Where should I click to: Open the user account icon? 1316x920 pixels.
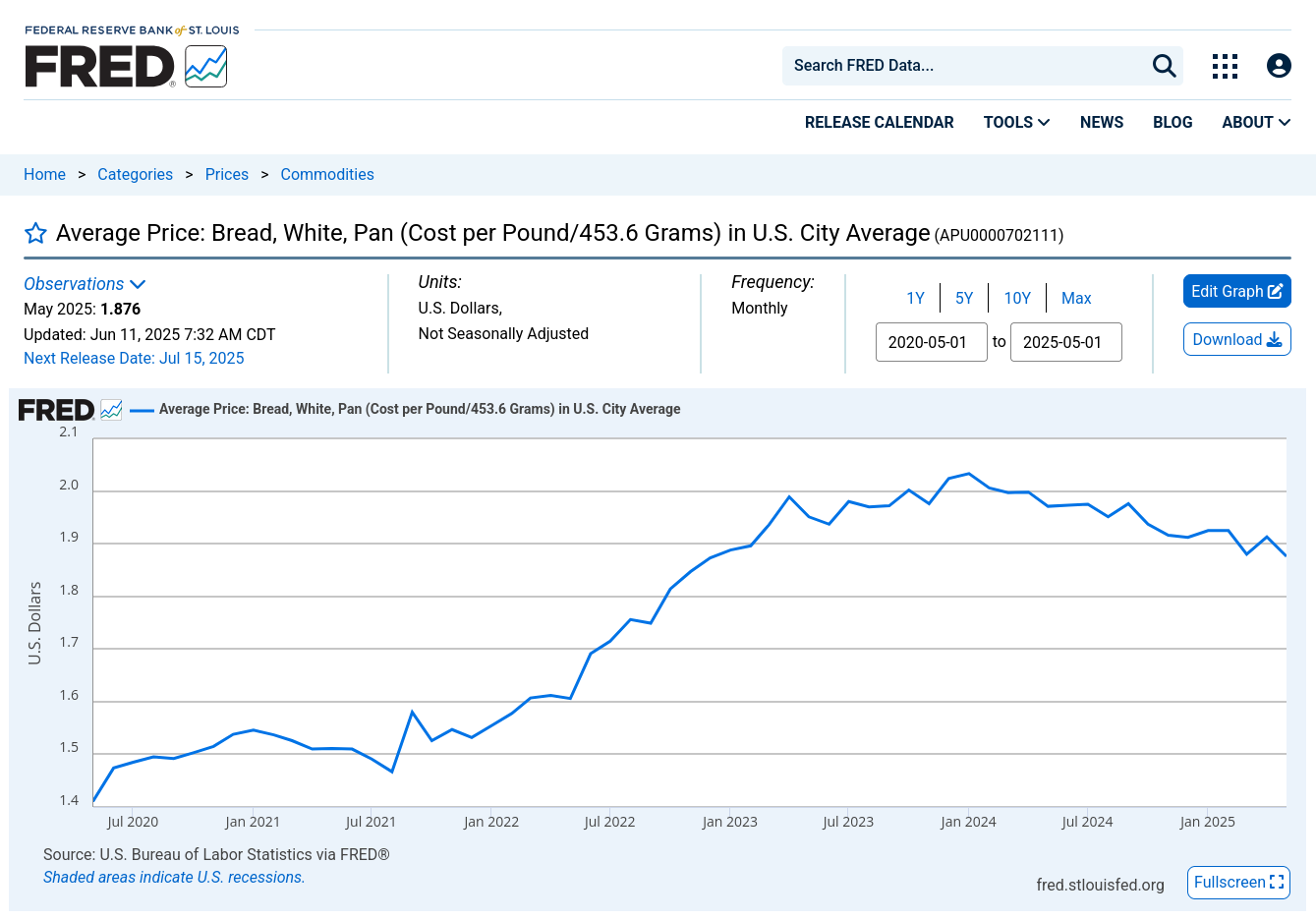coord(1279,66)
